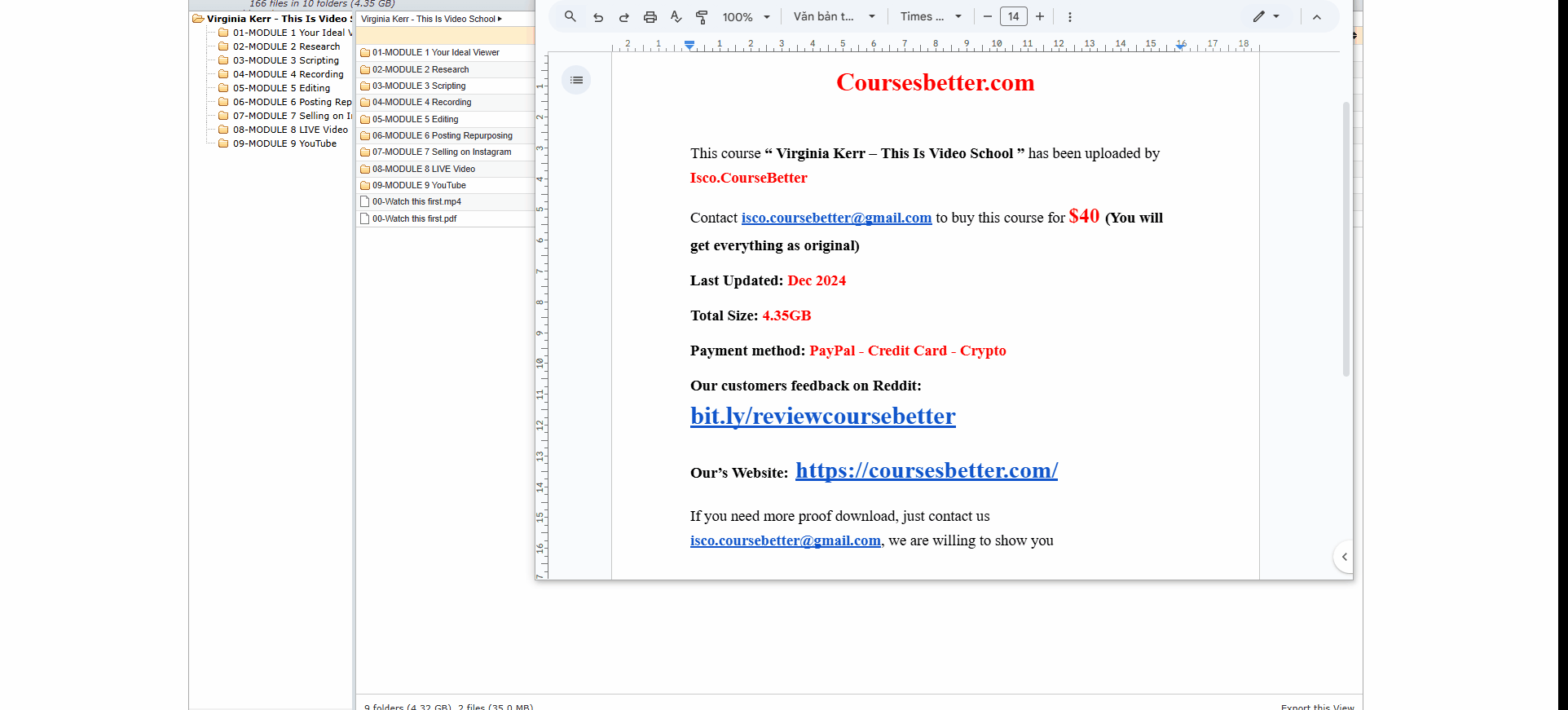Click the font size 14 field

tap(1014, 16)
